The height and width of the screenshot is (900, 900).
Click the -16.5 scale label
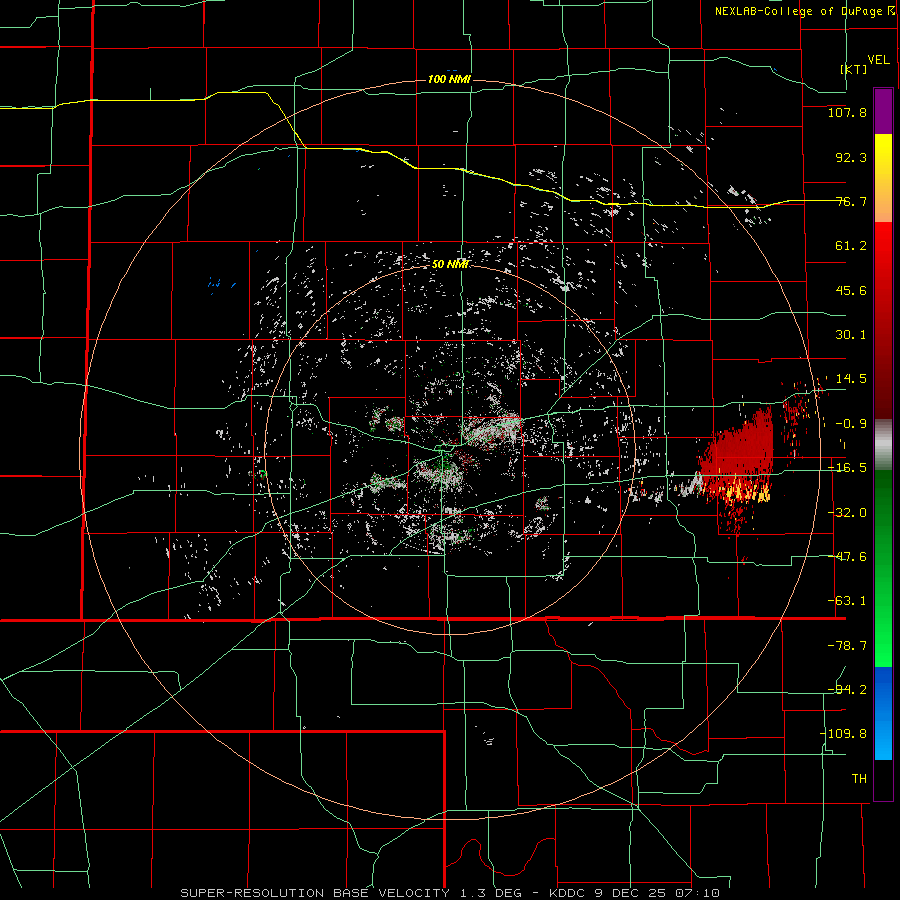(x=847, y=468)
